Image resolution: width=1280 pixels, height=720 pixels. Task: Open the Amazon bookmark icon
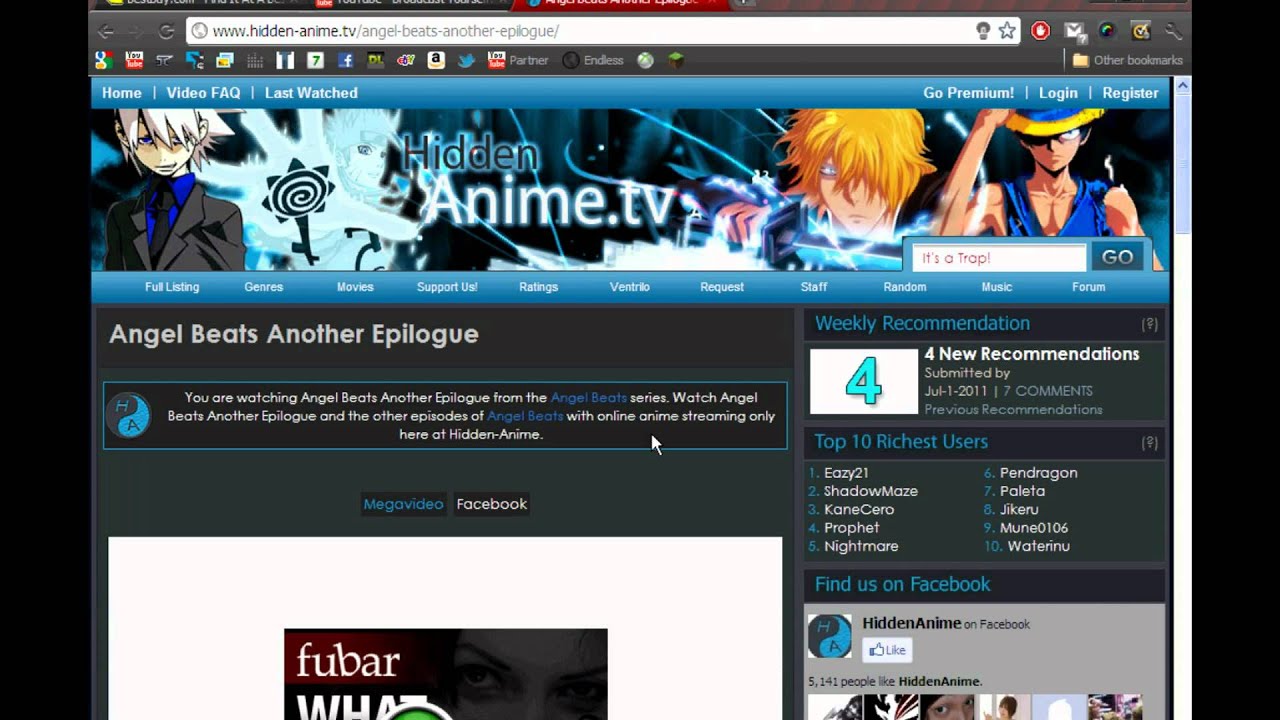click(x=436, y=60)
